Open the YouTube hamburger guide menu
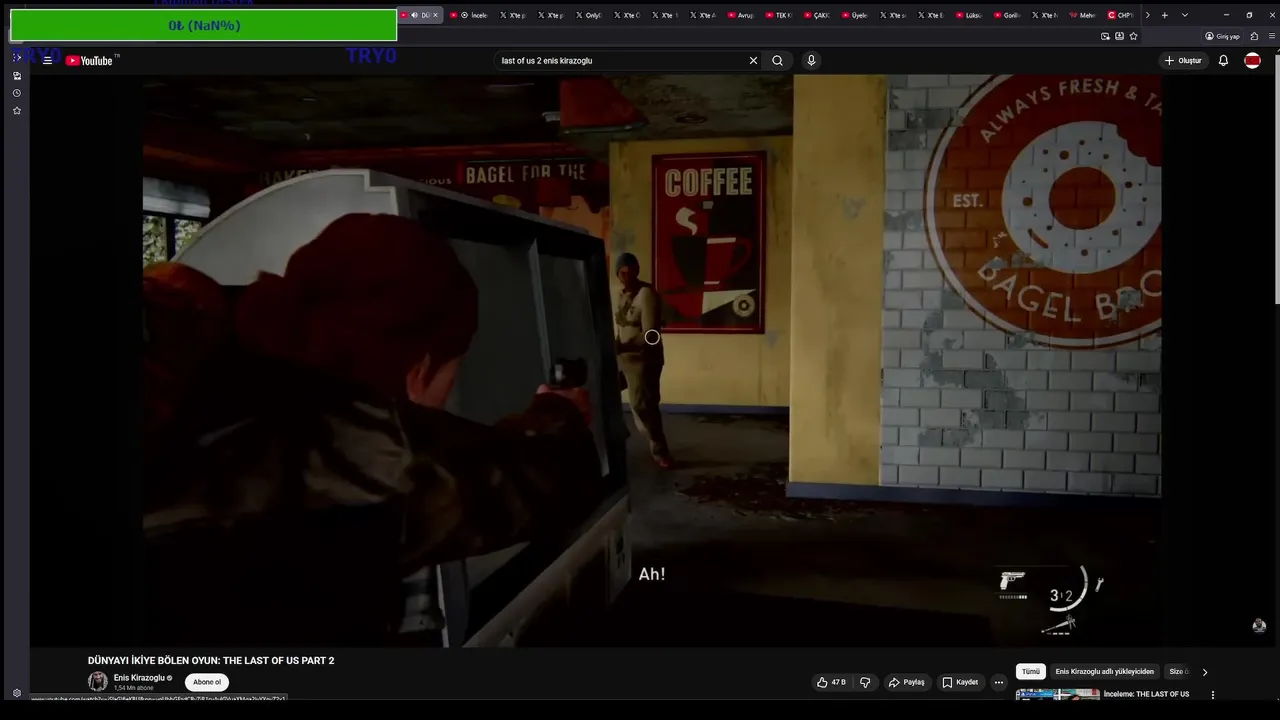This screenshot has height=720, width=1280. (47, 61)
